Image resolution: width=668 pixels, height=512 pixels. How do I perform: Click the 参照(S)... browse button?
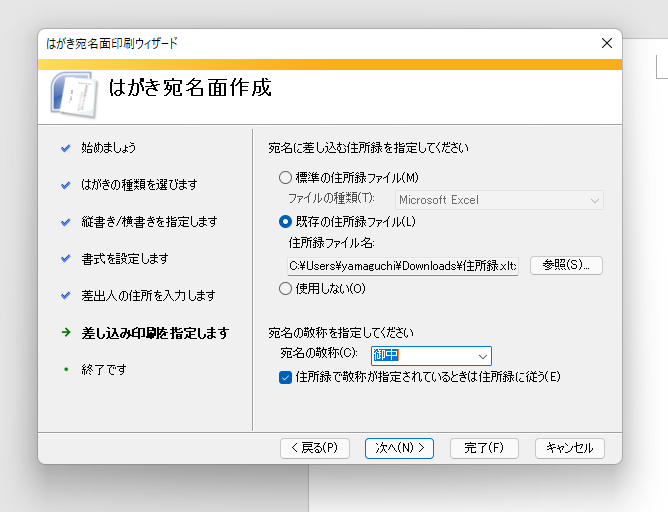pos(566,265)
